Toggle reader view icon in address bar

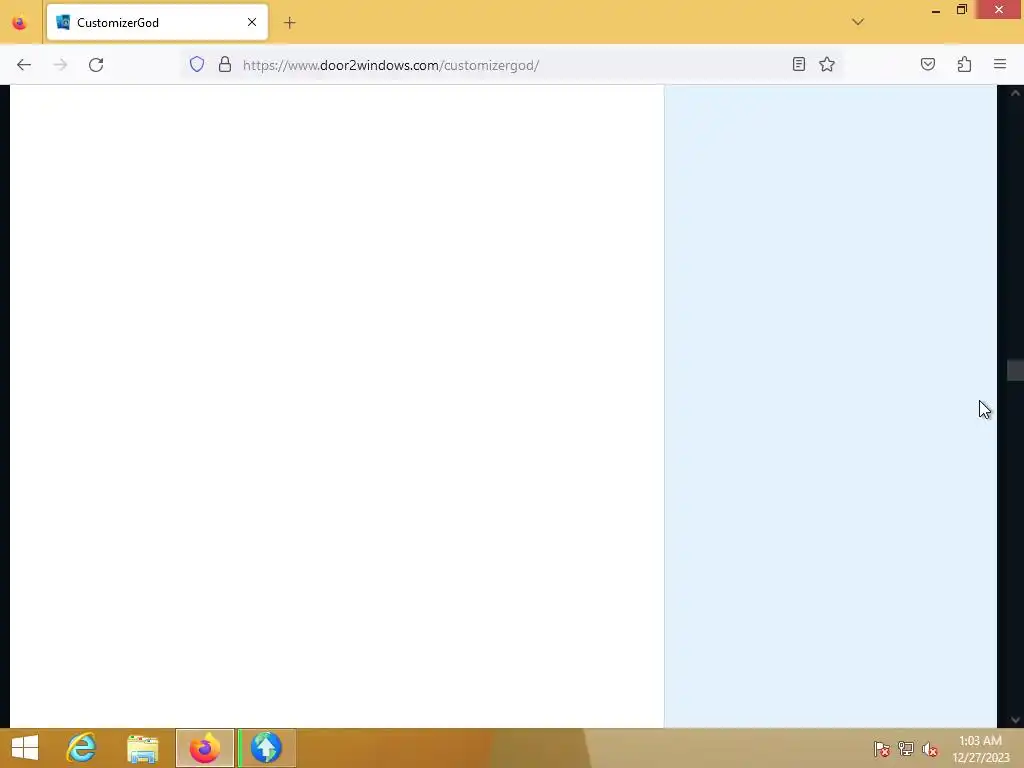pyautogui.click(x=799, y=64)
